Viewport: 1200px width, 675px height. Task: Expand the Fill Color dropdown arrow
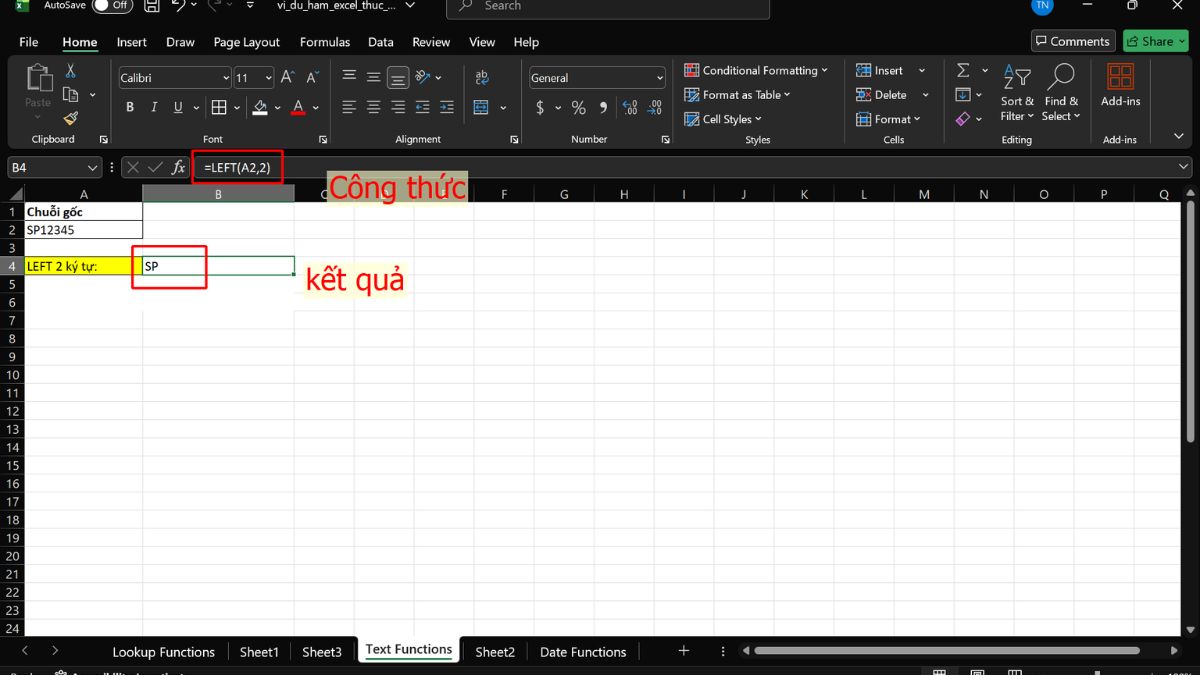click(278, 107)
